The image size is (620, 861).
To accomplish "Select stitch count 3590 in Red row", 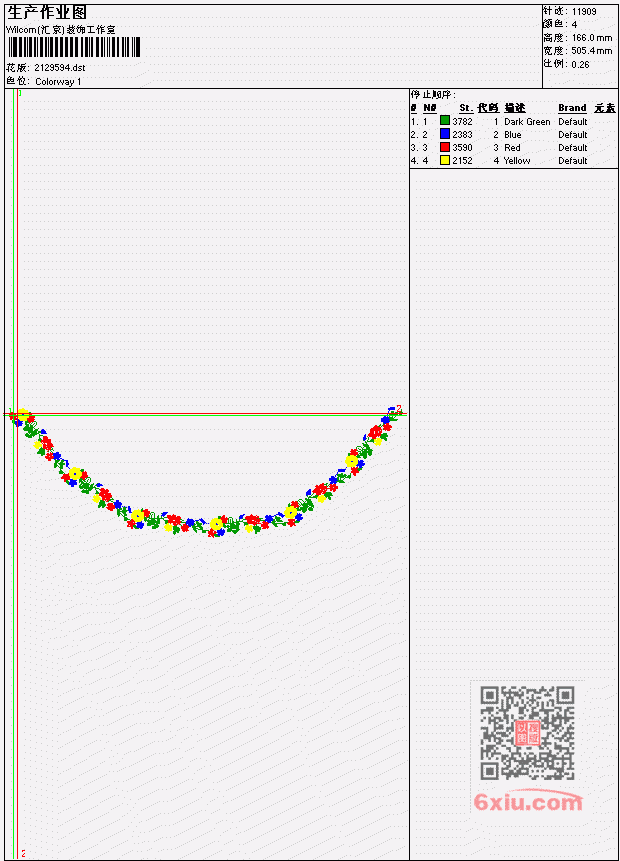I will [x=462, y=148].
